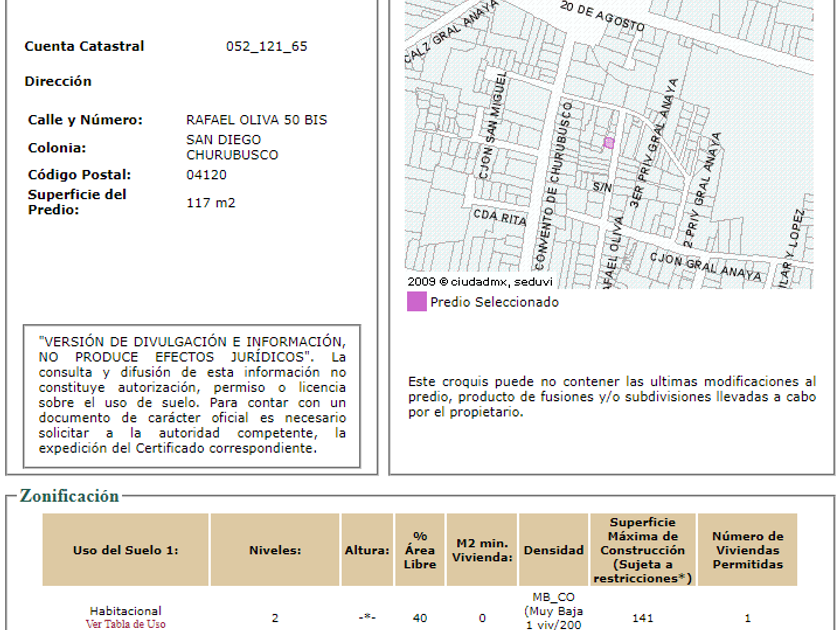
Task: Click the 'CONVENTO DE CHURUBUSCO' street label on map
Action: point(554,185)
